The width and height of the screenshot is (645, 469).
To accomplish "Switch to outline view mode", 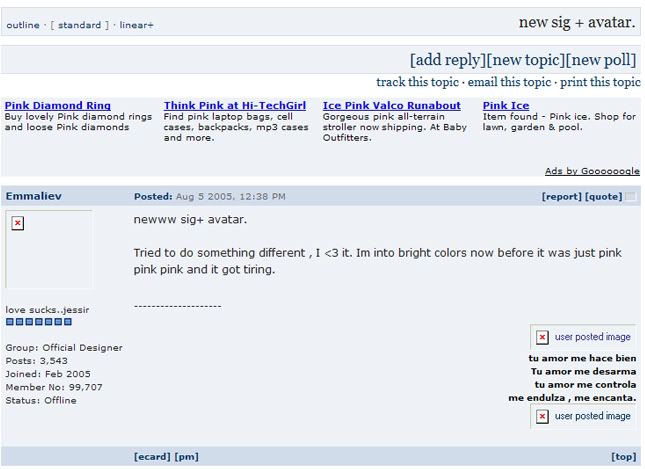I will (23, 25).
